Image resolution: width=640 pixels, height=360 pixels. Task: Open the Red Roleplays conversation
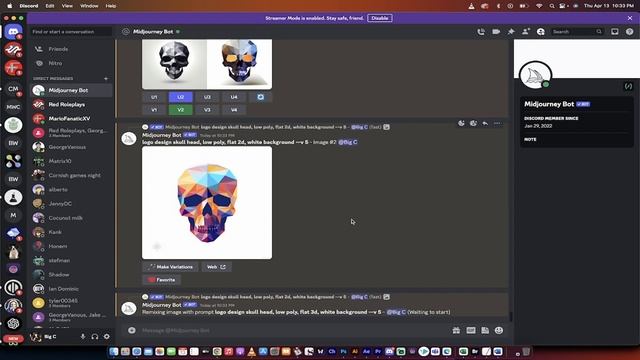tap(71, 104)
